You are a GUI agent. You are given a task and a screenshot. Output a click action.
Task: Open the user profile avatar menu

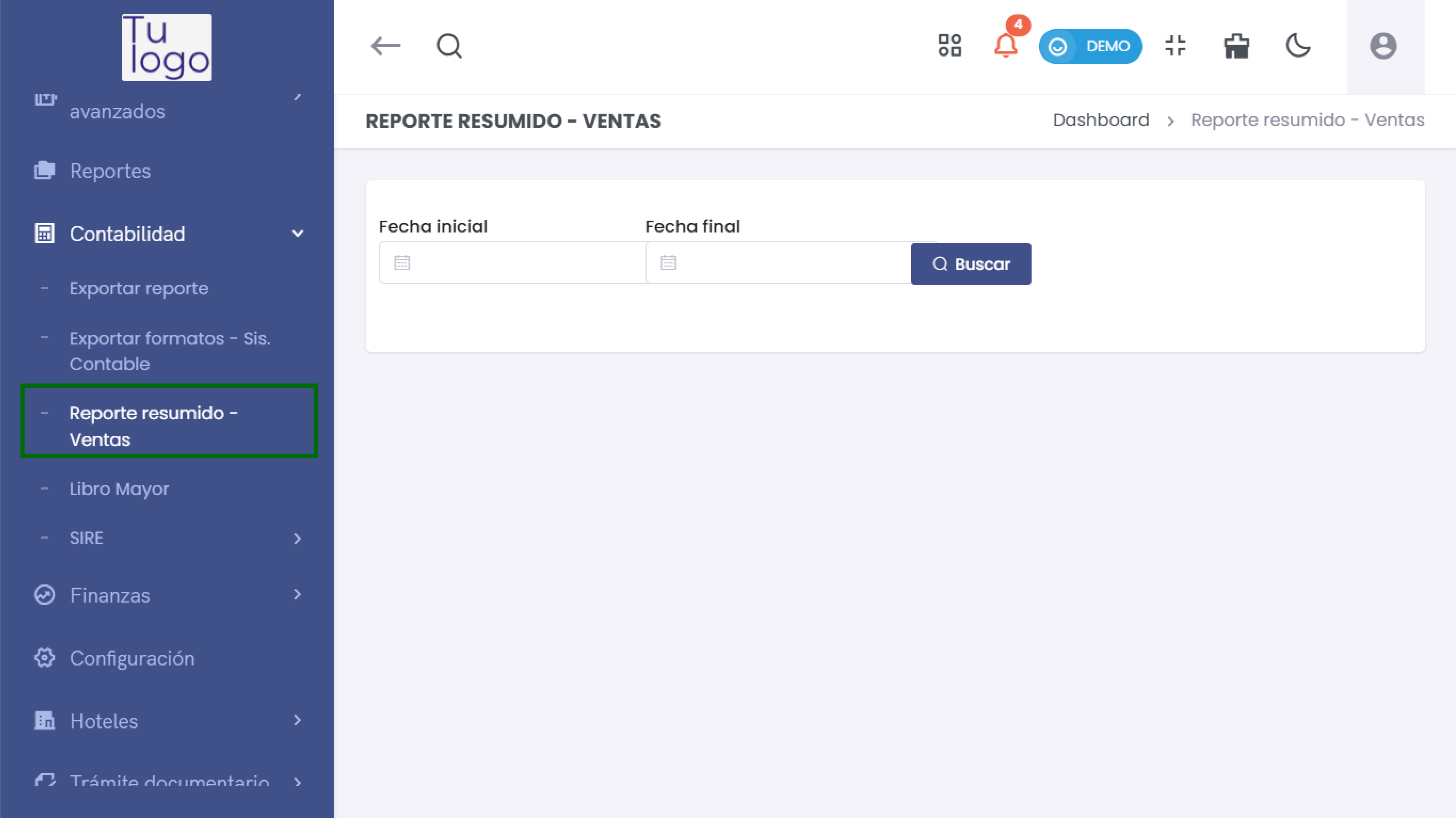[1382, 46]
